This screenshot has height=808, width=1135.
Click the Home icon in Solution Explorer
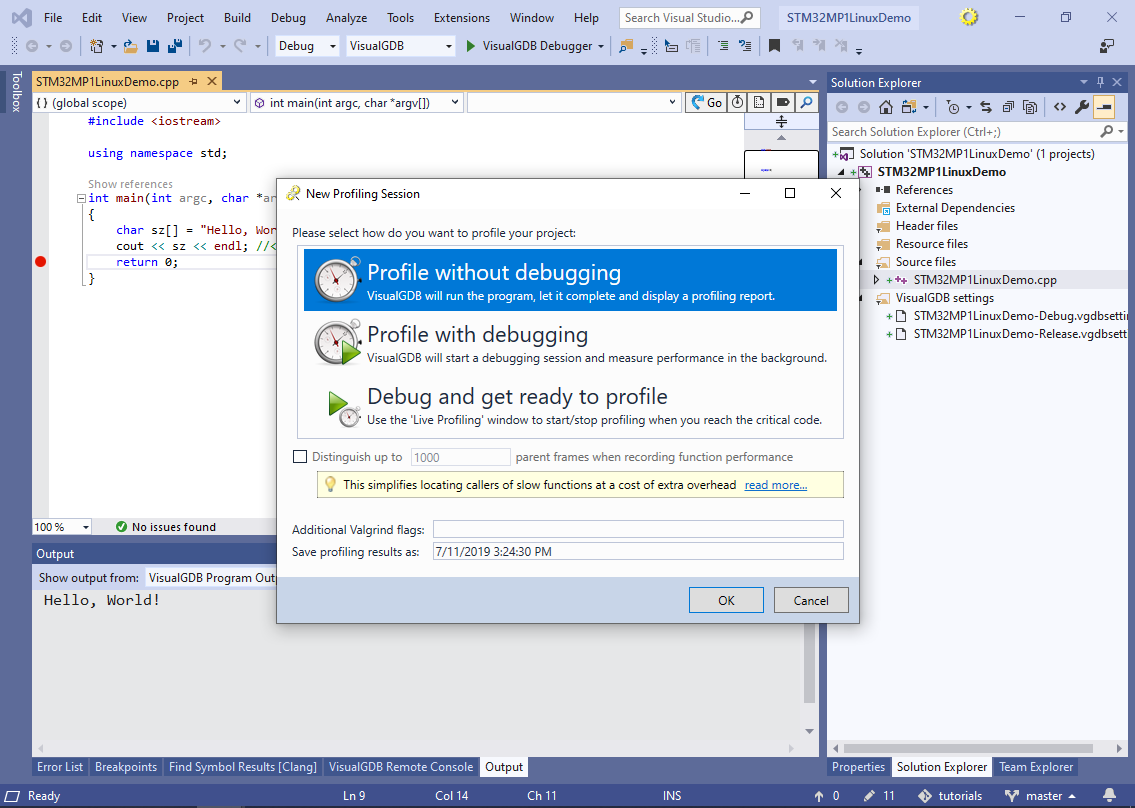(885, 107)
